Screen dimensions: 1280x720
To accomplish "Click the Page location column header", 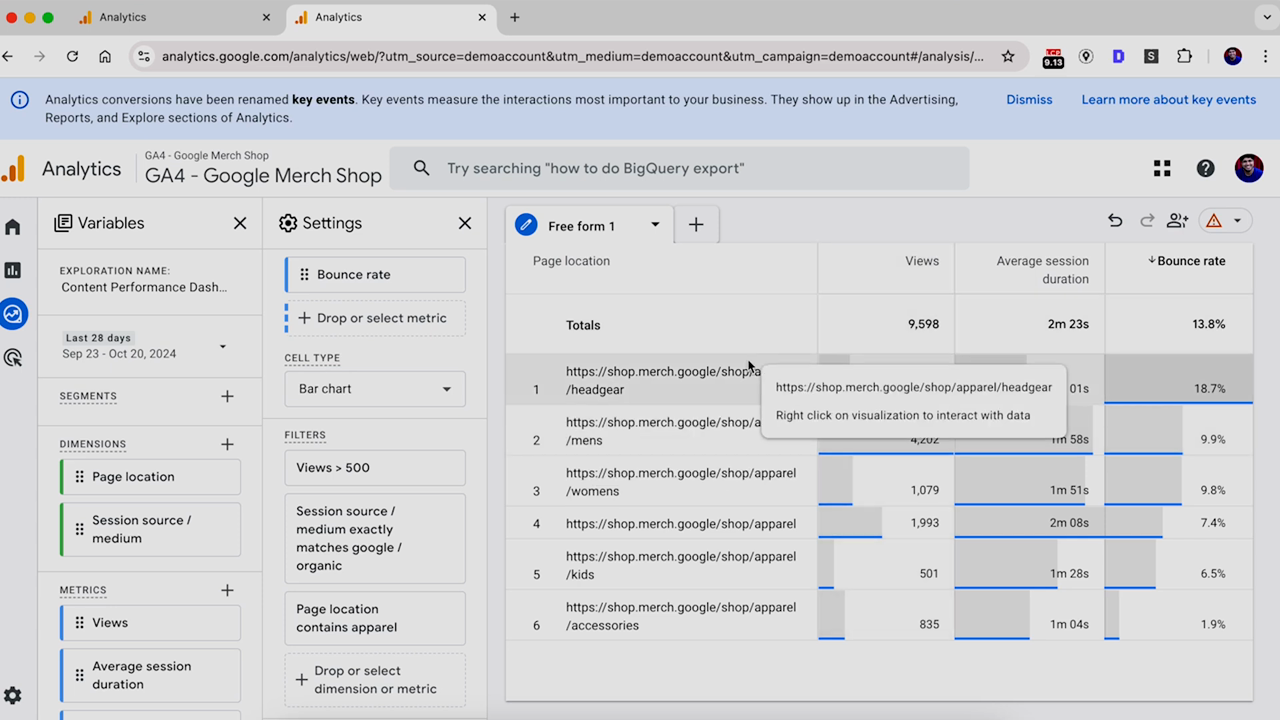I will pyautogui.click(x=571, y=261).
